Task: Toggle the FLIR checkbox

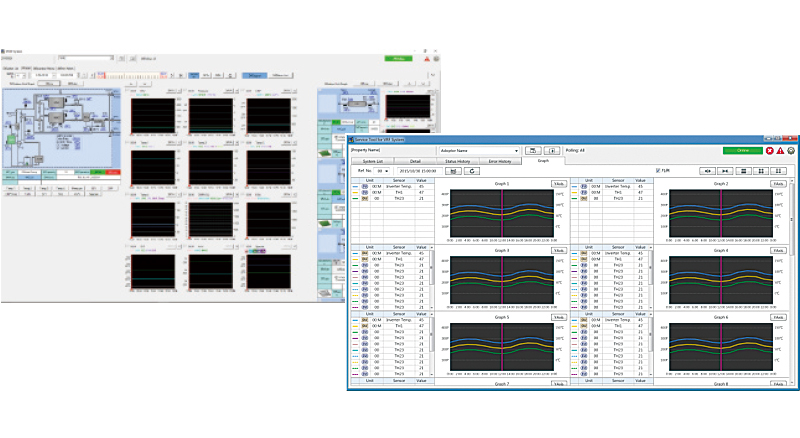Action: [657, 171]
